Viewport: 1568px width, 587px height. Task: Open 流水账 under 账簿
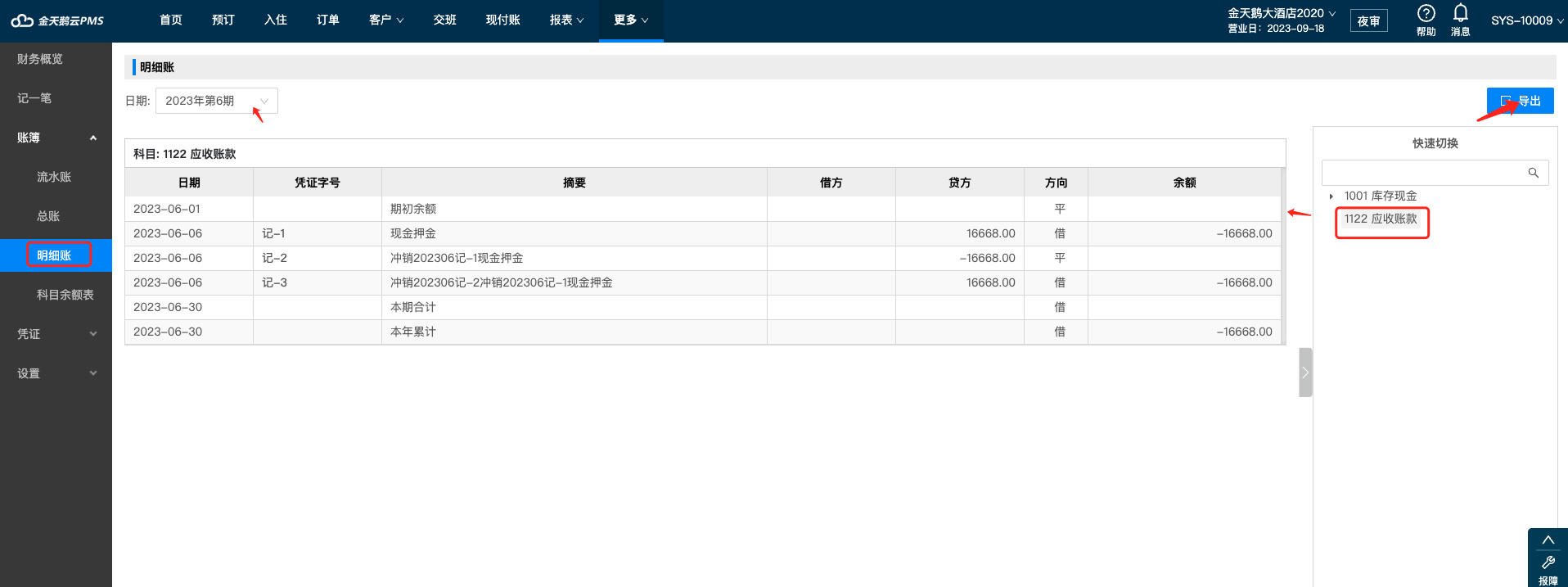point(54,177)
